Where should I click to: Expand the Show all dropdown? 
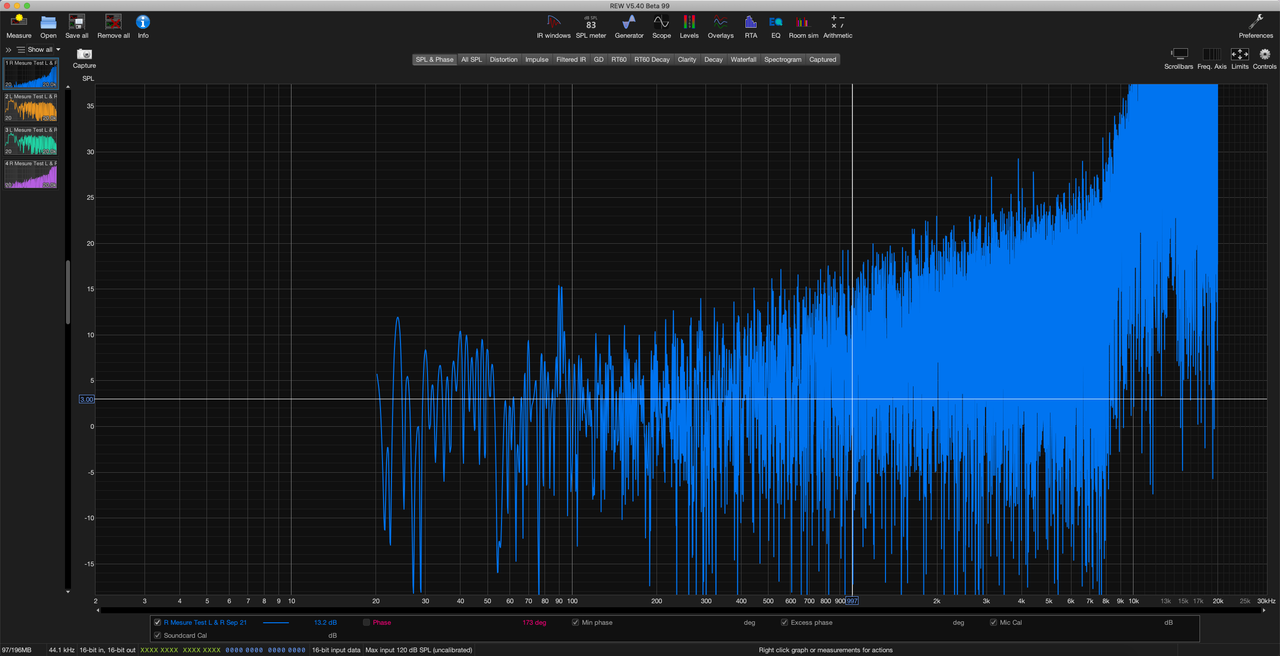43,49
